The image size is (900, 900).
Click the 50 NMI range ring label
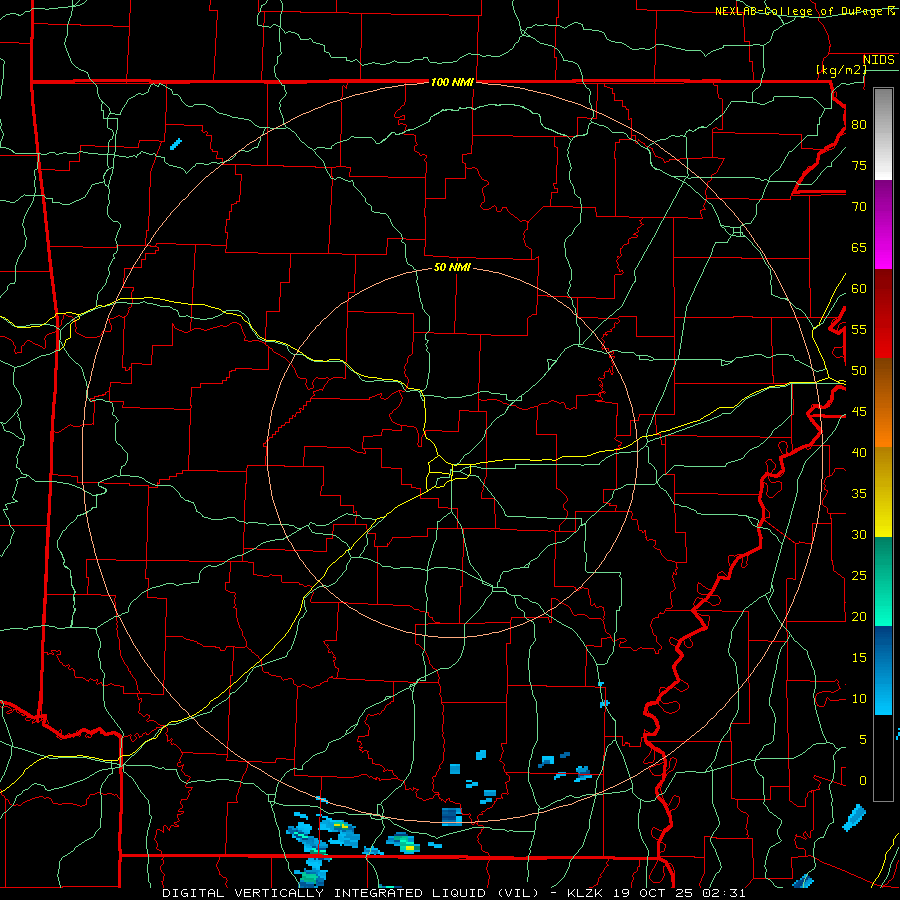[452, 267]
